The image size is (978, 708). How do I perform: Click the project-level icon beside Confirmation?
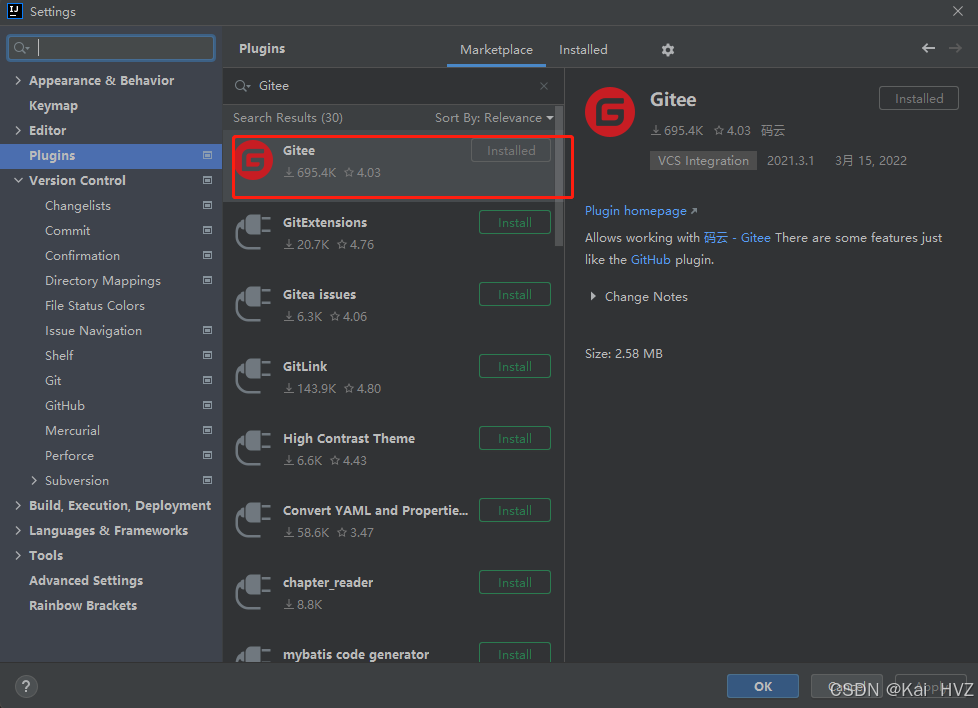[208, 255]
